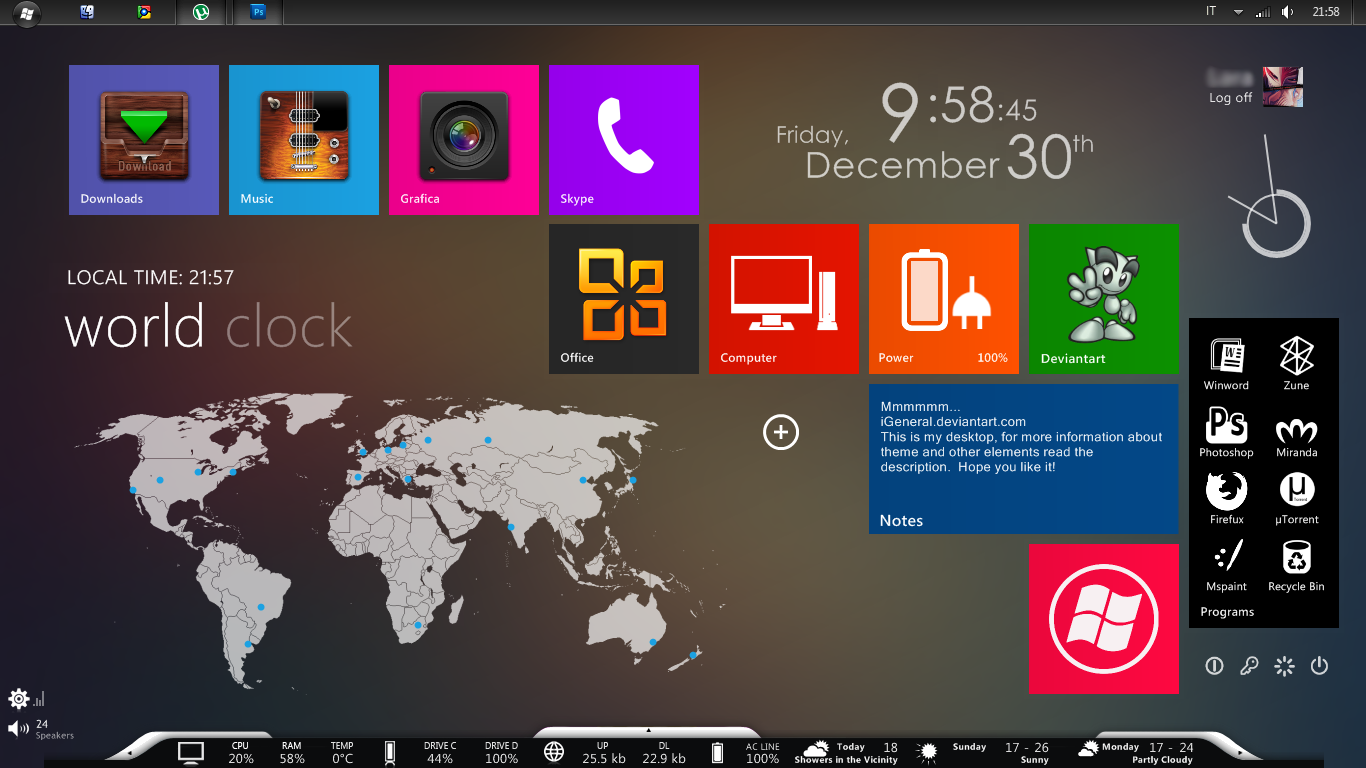Click the TEMP 0°C readout

click(x=342, y=753)
